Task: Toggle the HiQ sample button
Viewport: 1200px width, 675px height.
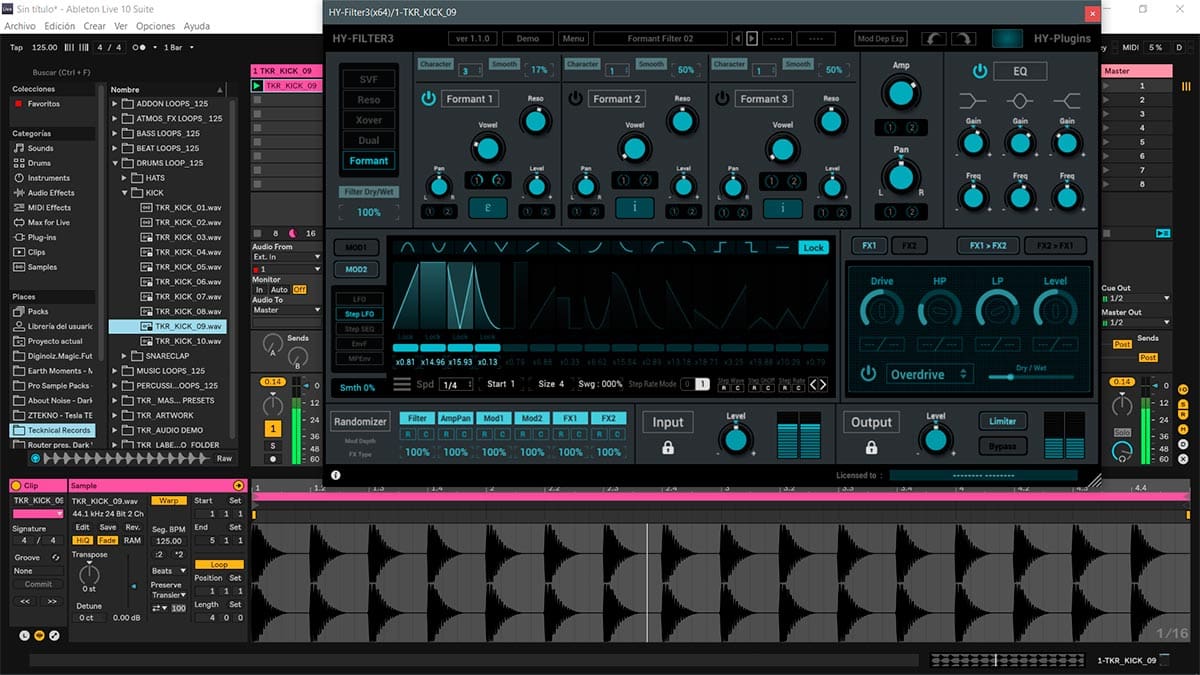Action: (83, 540)
